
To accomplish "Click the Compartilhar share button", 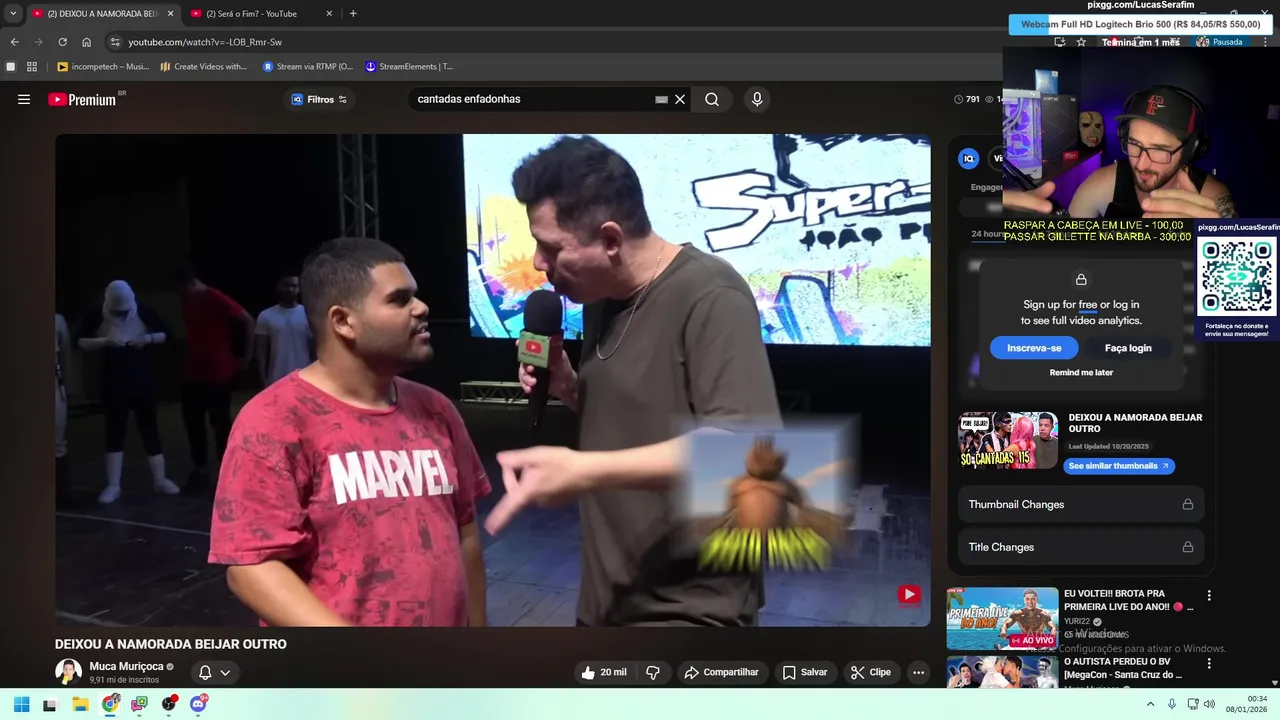I will (x=721, y=672).
